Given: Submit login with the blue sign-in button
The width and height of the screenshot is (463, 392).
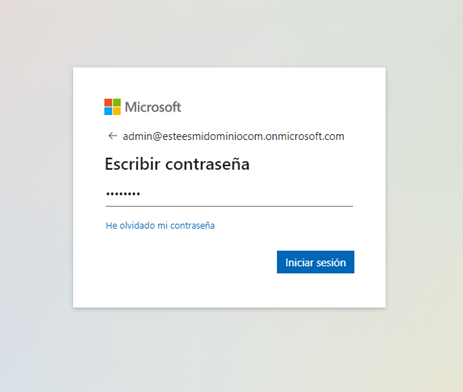Looking at the screenshot, I should [315, 262].
